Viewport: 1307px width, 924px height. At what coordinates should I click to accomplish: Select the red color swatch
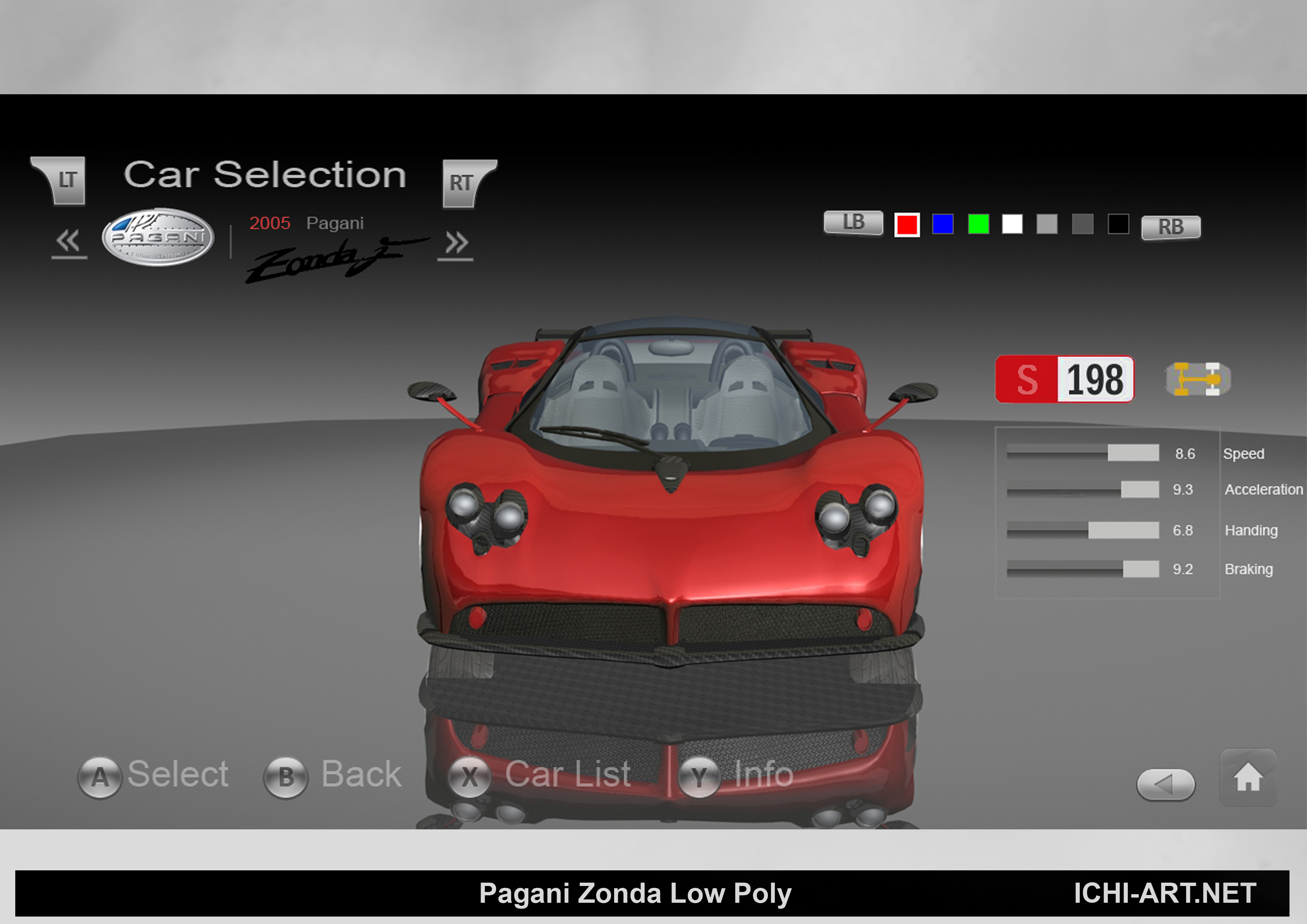[x=907, y=224]
